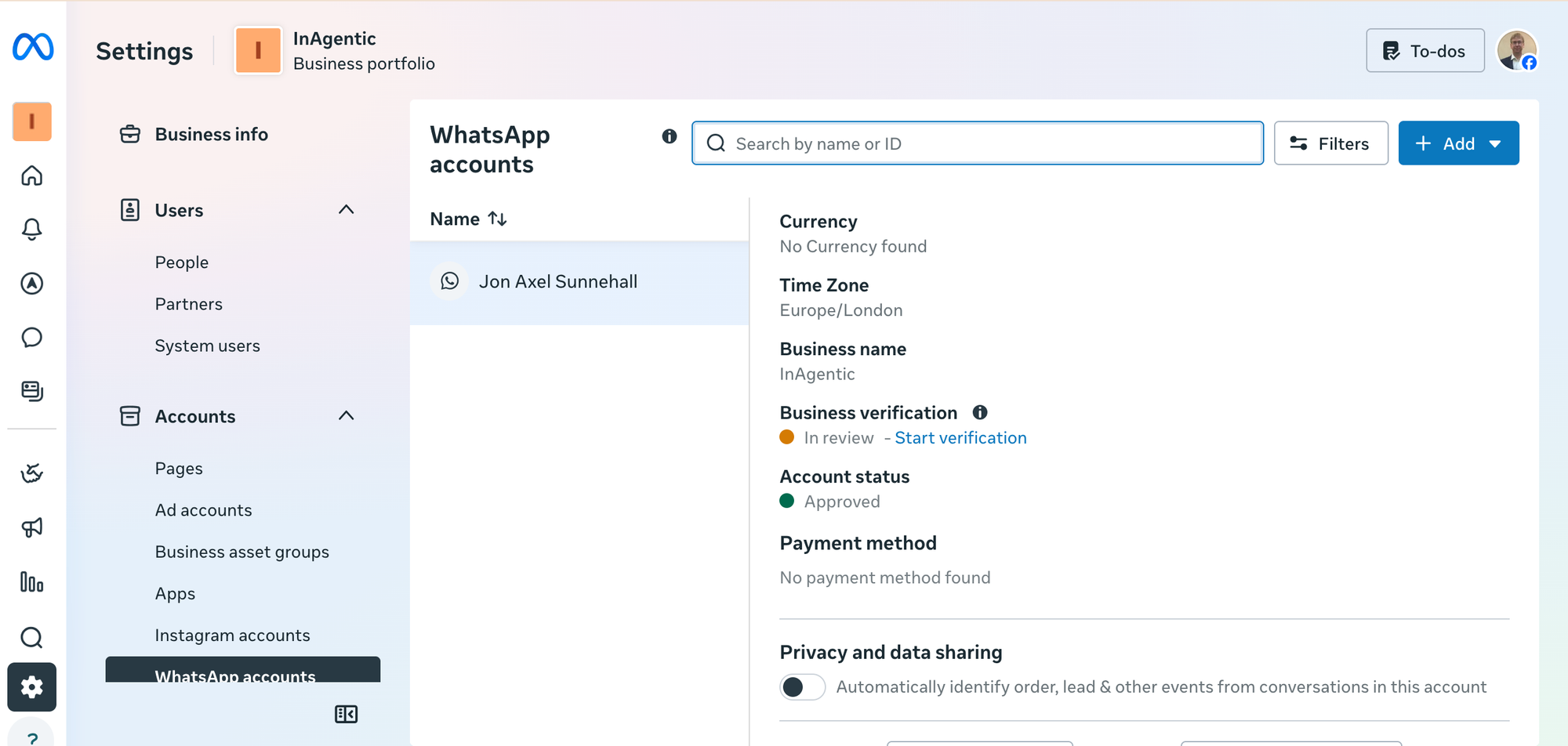Open the megaphone ads icon

[32, 527]
